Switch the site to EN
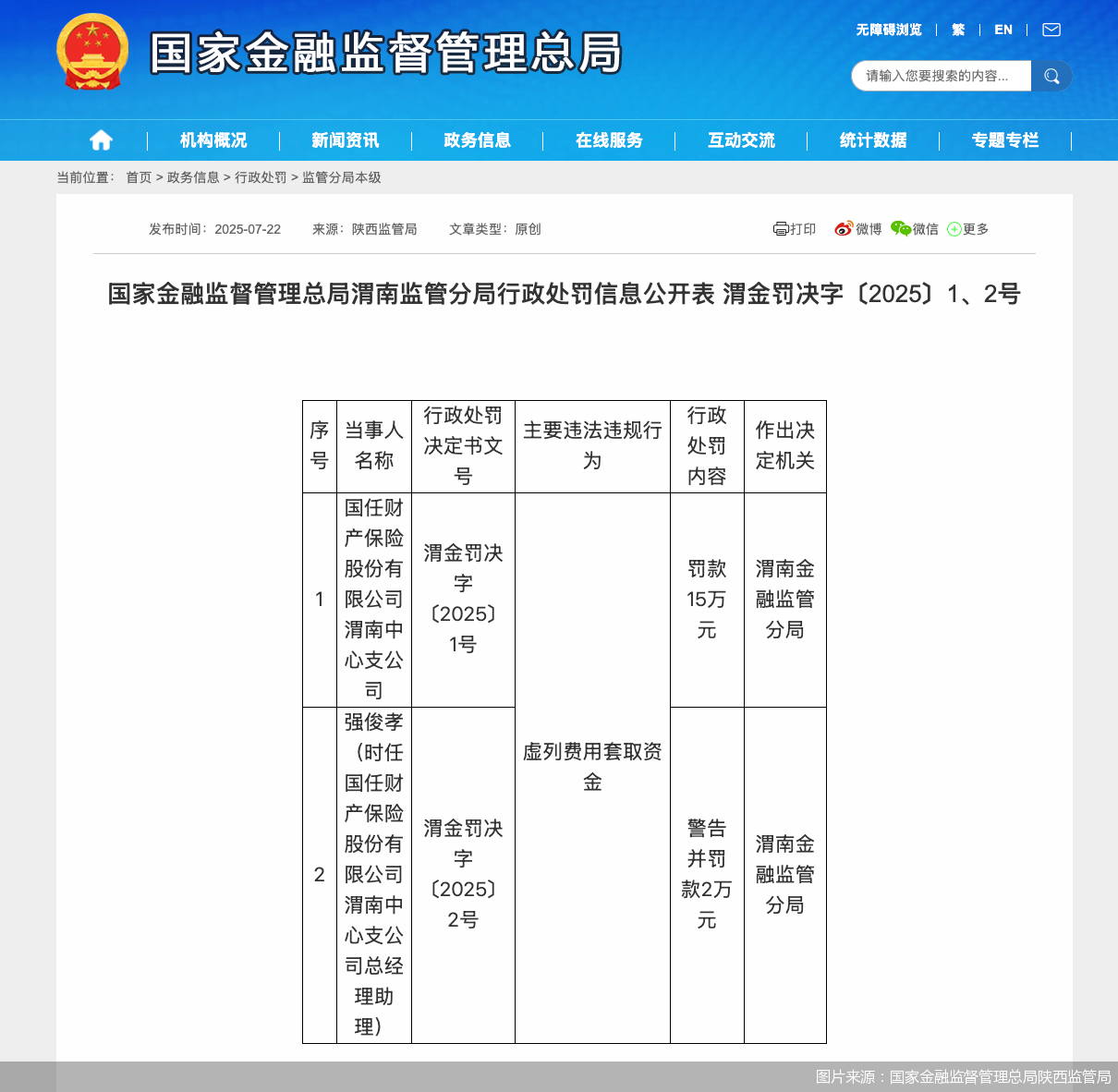This screenshot has width=1118, height=1092. pyautogui.click(x=1003, y=30)
